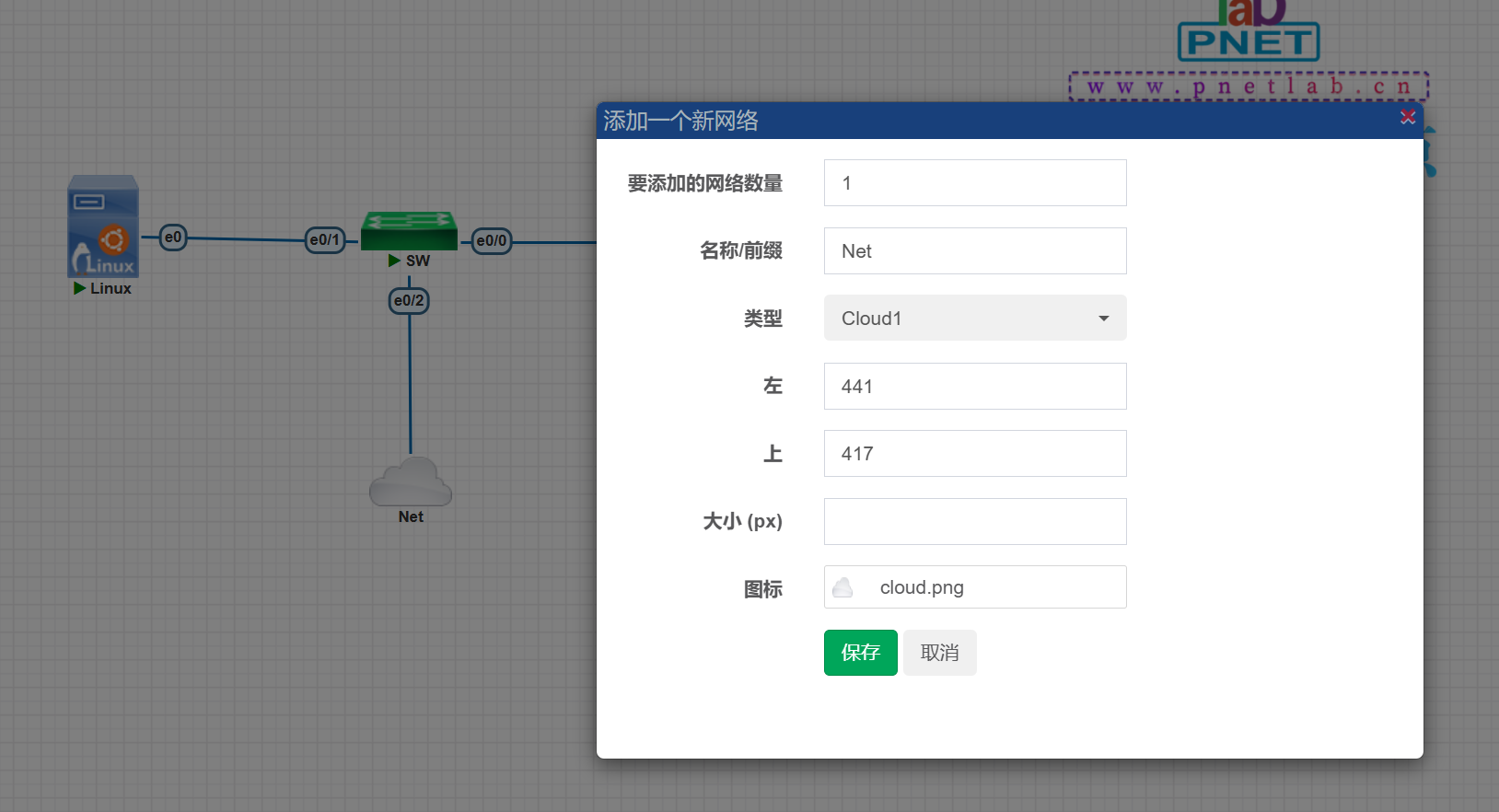Viewport: 1499px width, 812px height.
Task: Click the e0 interface label
Action: 173,238
